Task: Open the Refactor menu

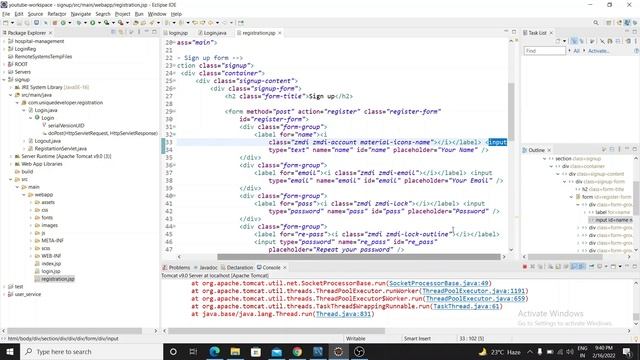Action: pyautogui.click(x=57, y=14)
